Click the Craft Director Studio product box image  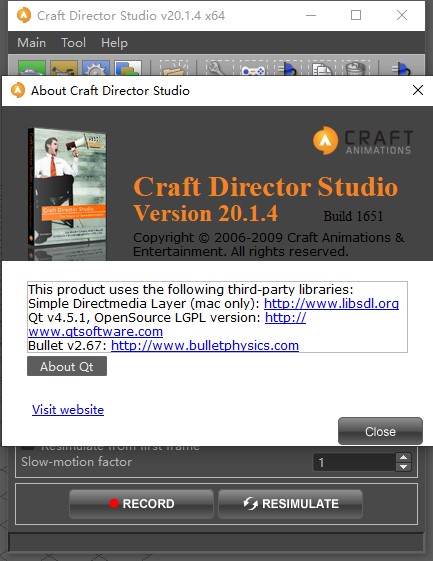[x=67, y=194]
